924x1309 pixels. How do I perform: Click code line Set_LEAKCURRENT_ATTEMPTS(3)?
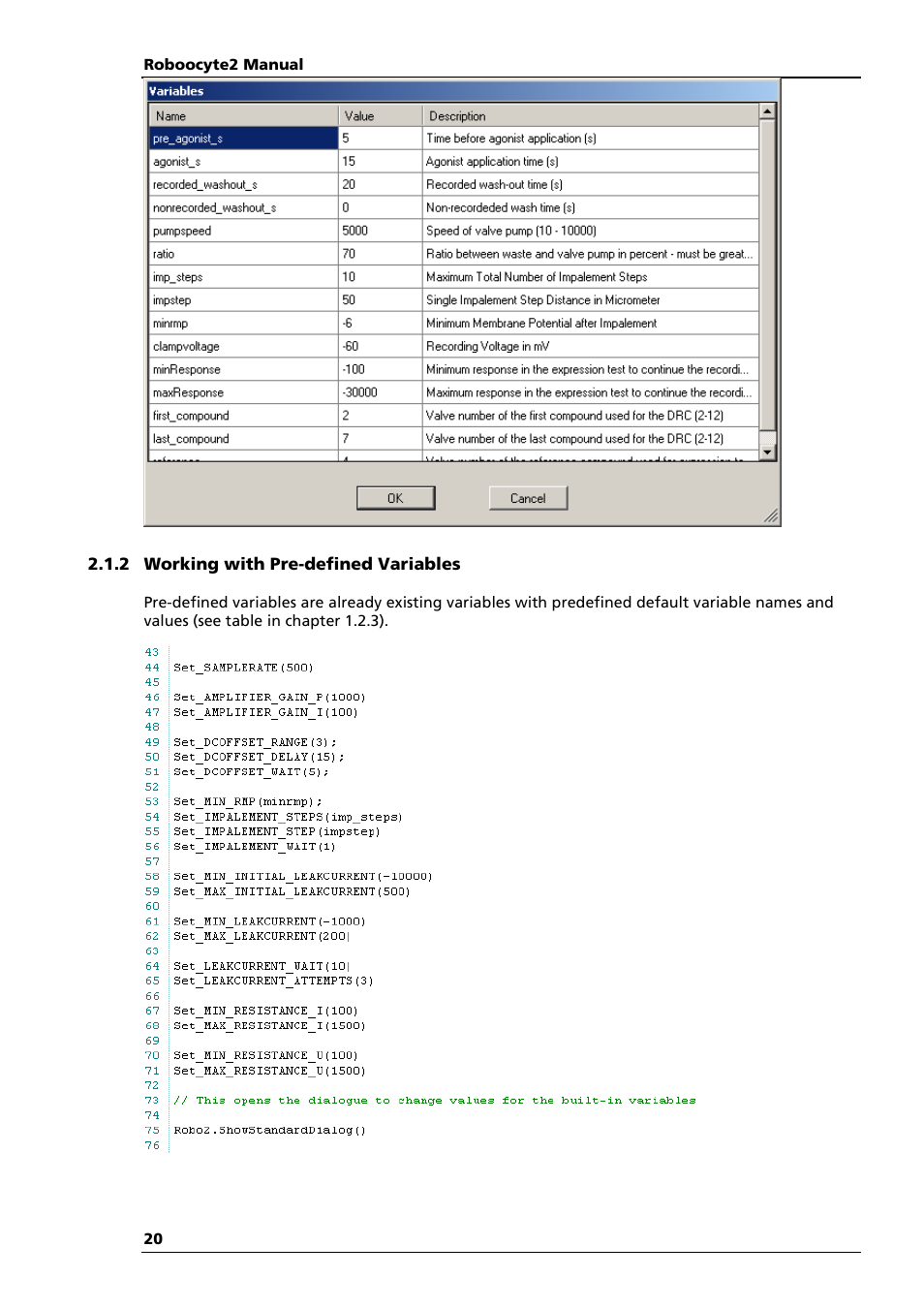[273, 981]
